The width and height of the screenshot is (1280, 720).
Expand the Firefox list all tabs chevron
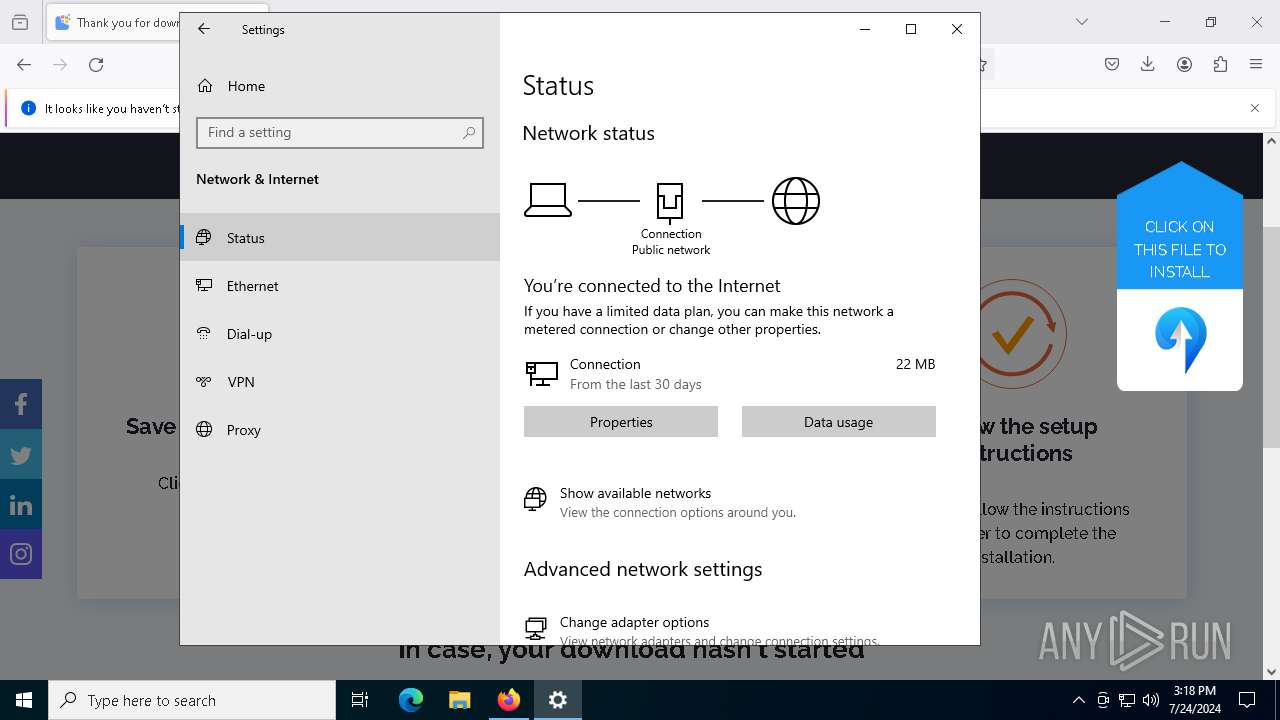[x=1082, y=22]
